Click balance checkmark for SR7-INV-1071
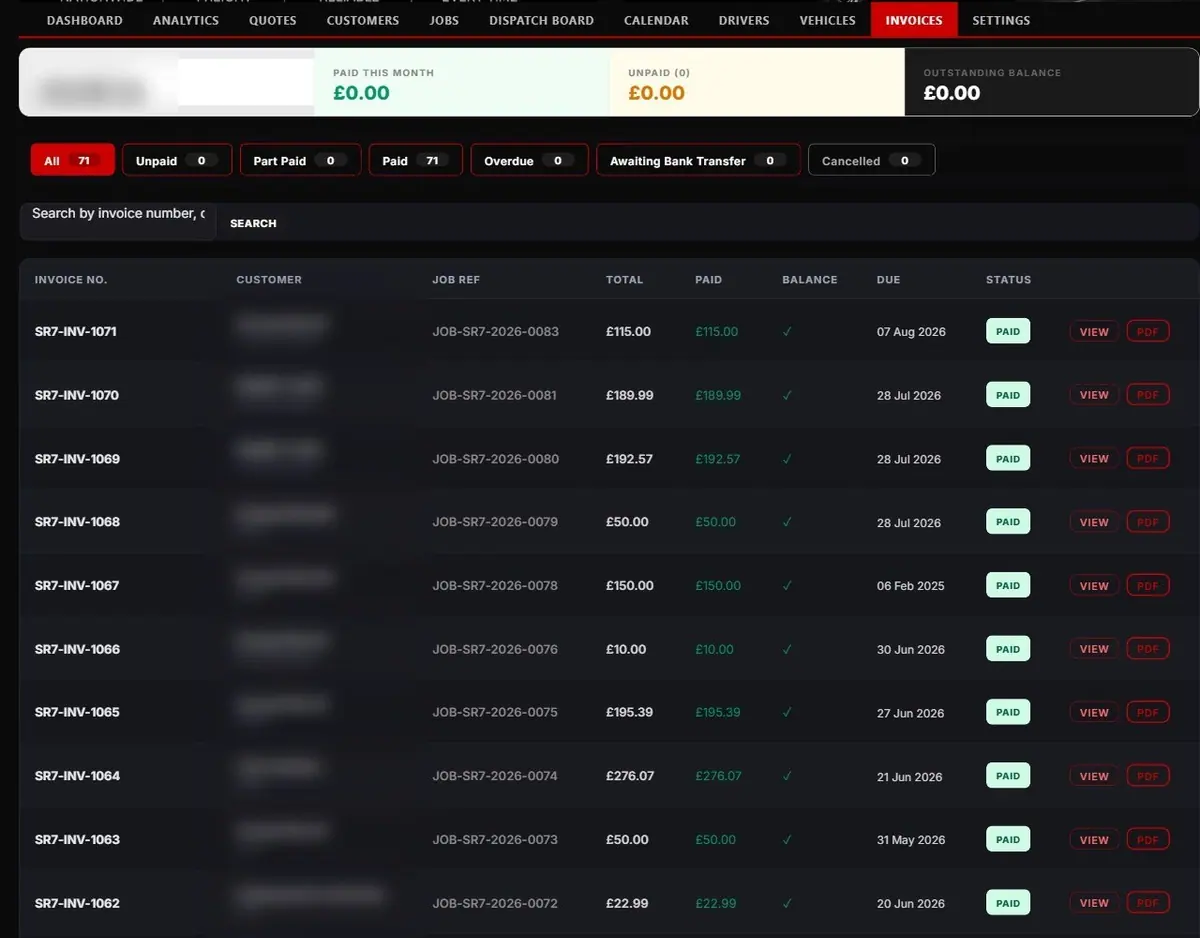1200x938 pixels. tap(787, 331)
